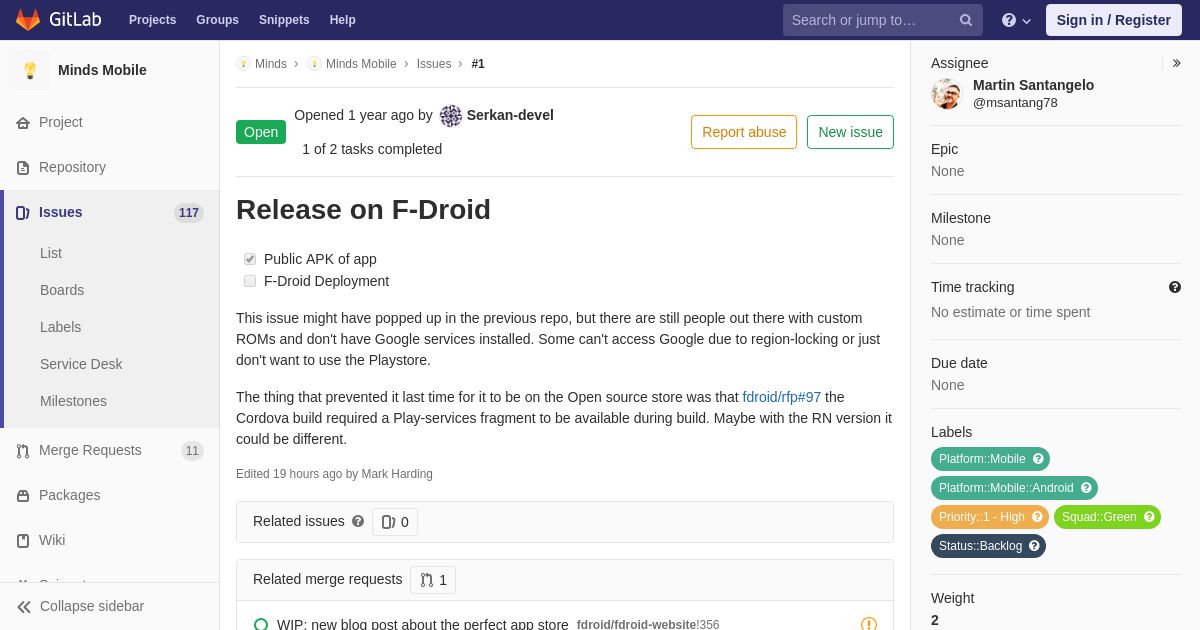Click the open merge request status icon
Viewport: 1200px width, 630px height.
pos(261,625)
